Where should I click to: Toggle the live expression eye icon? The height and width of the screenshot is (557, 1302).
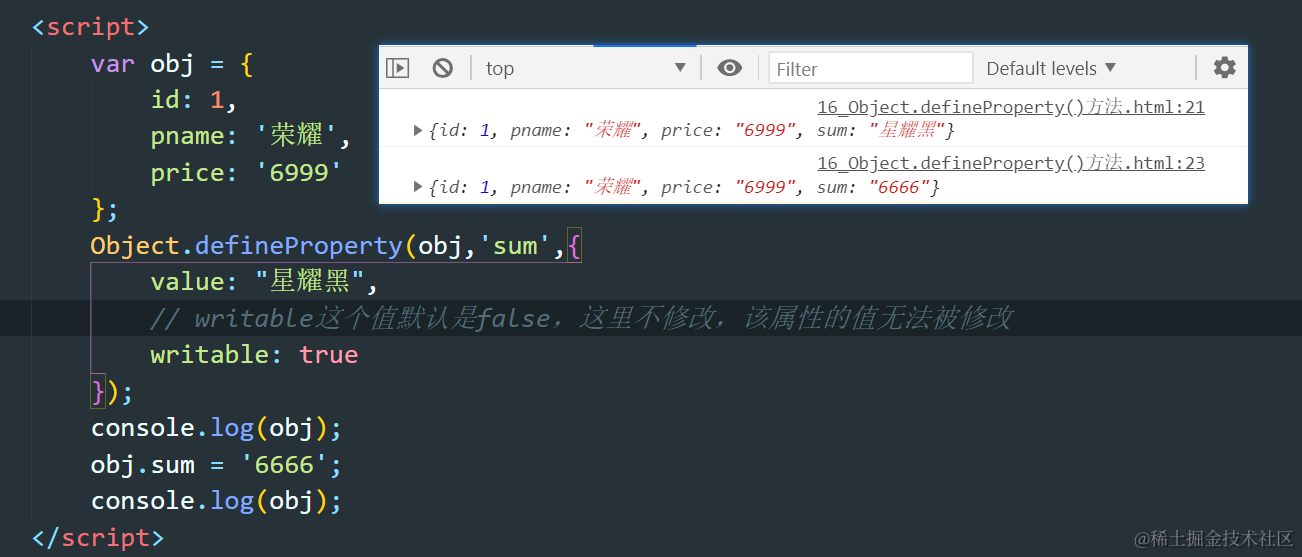[730, 68]
